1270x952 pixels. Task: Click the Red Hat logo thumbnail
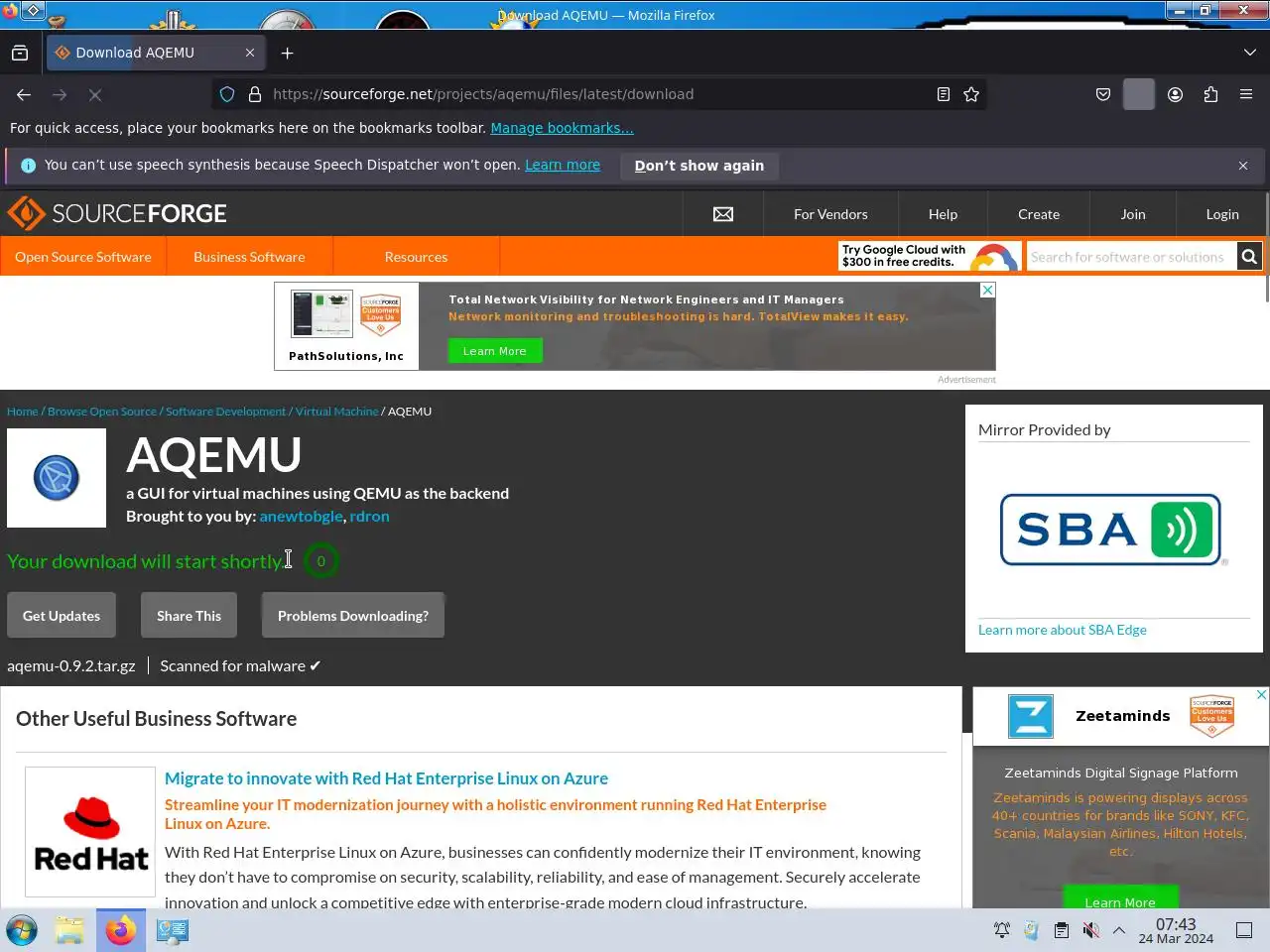click(90, 832)
